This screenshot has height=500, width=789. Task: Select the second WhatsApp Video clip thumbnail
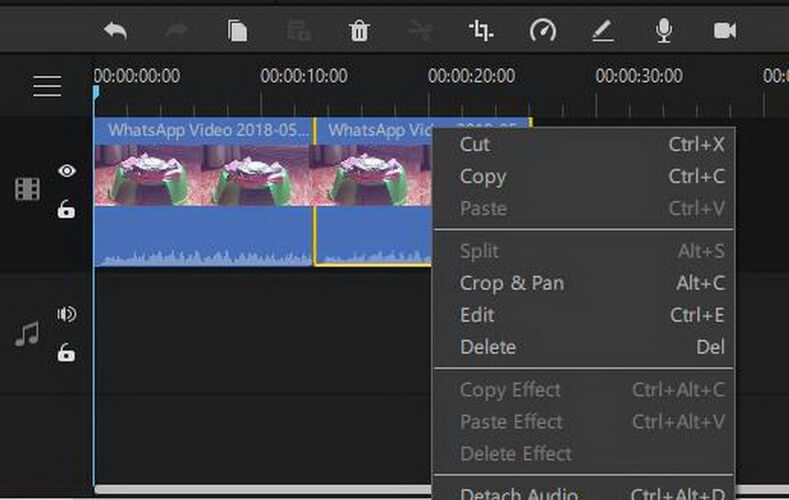372,175
